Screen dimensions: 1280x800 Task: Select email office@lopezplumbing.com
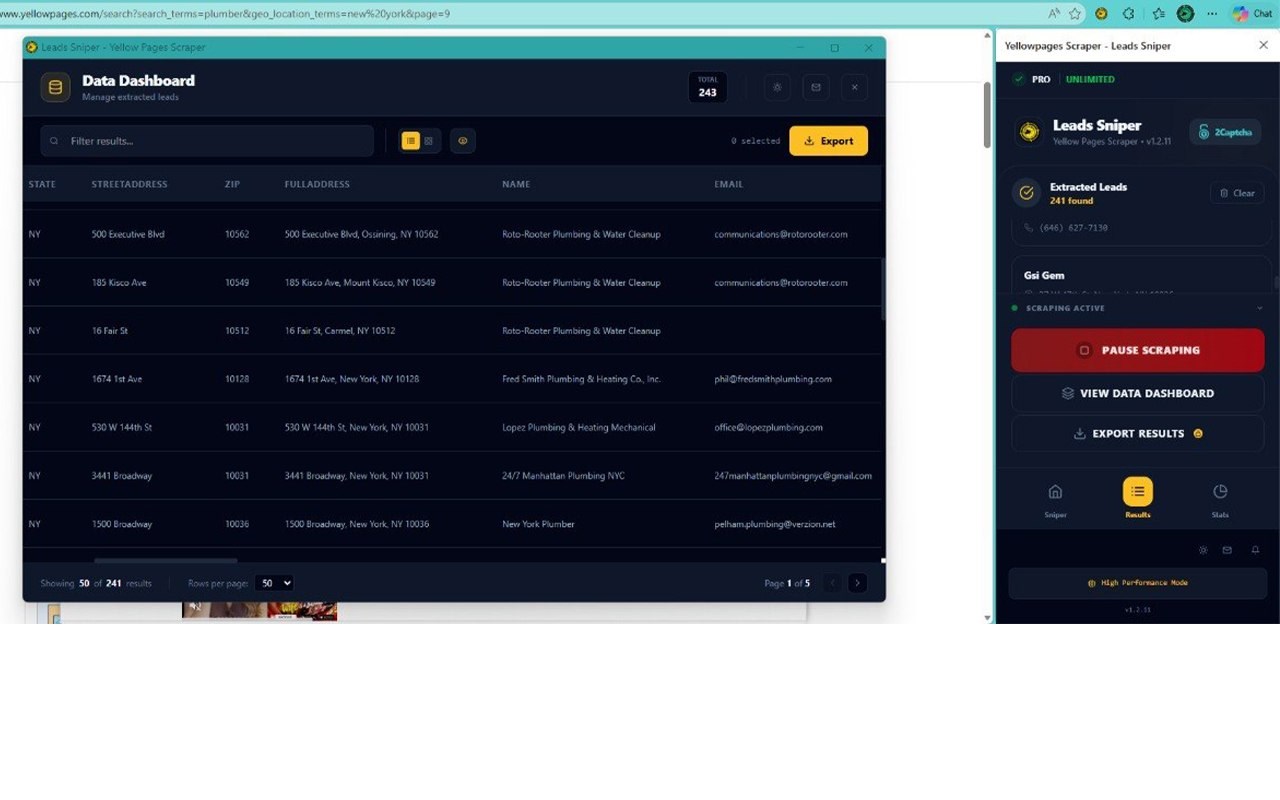pos(768,427)
